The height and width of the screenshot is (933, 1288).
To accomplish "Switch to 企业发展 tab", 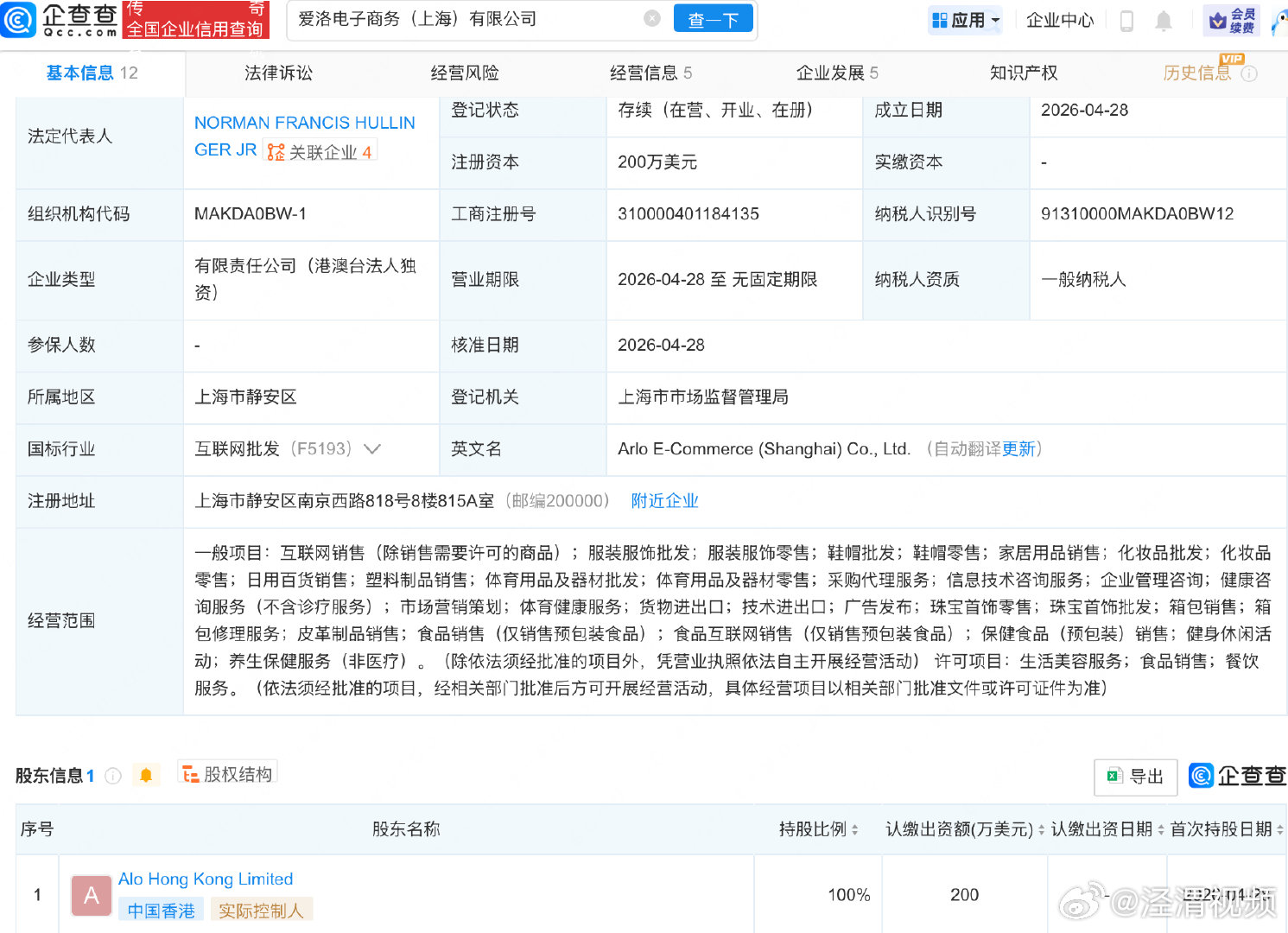I will (x=837, y=73).
